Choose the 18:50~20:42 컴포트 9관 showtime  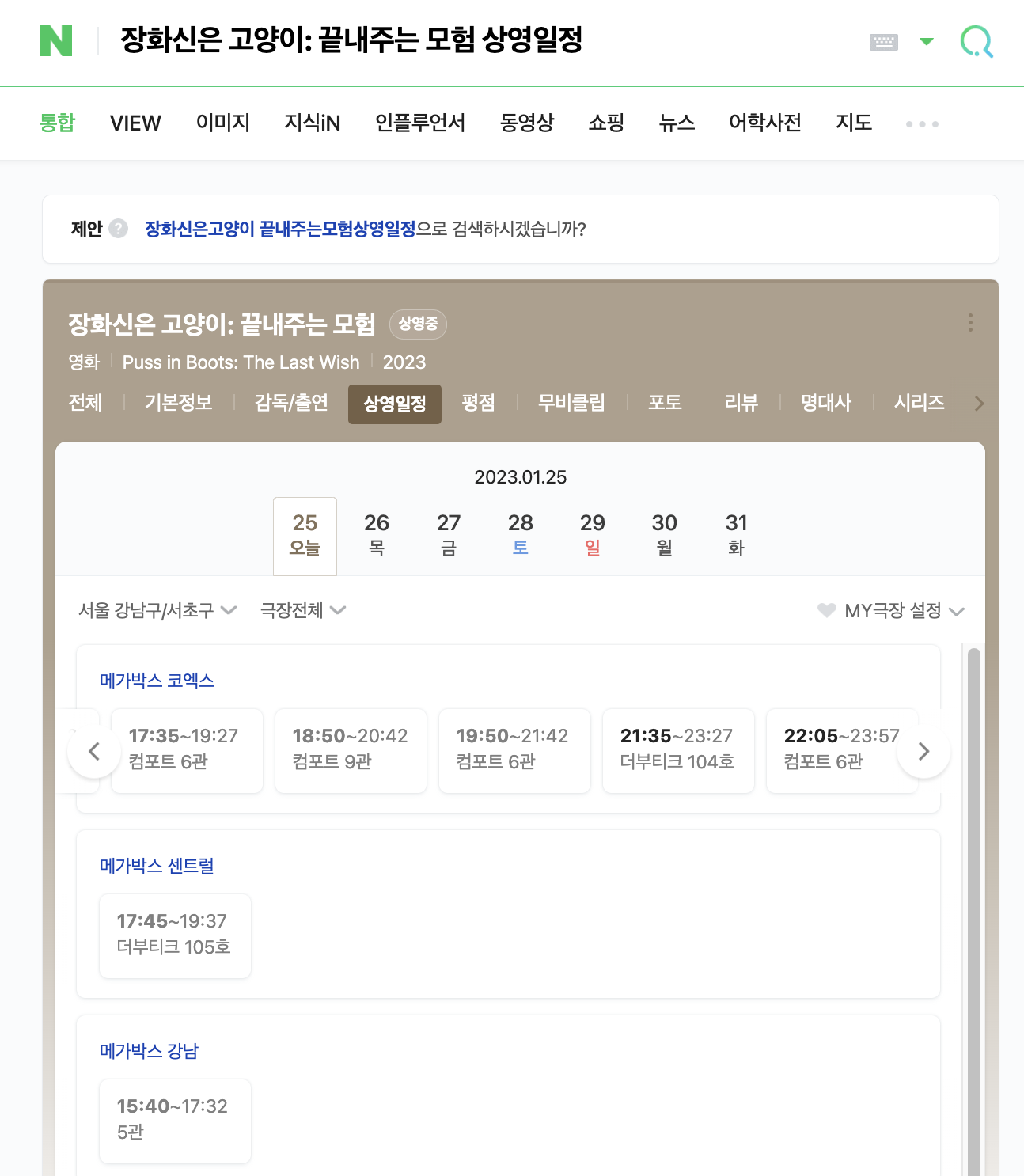[x=351, y=750]
